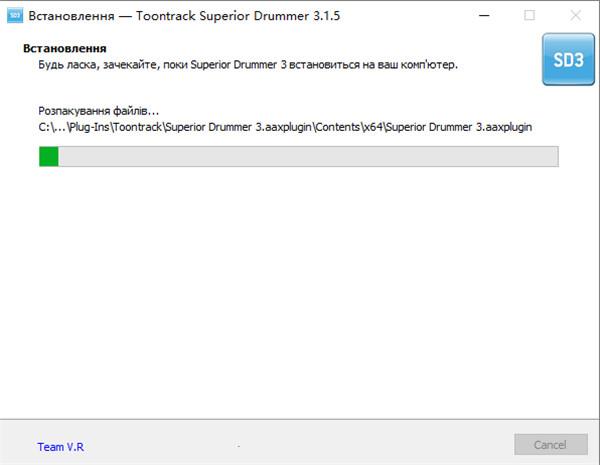Click the small SD3 icon in title bar
Screen dimensions: 600x465
pyautogui.click(x=15, y=15)
